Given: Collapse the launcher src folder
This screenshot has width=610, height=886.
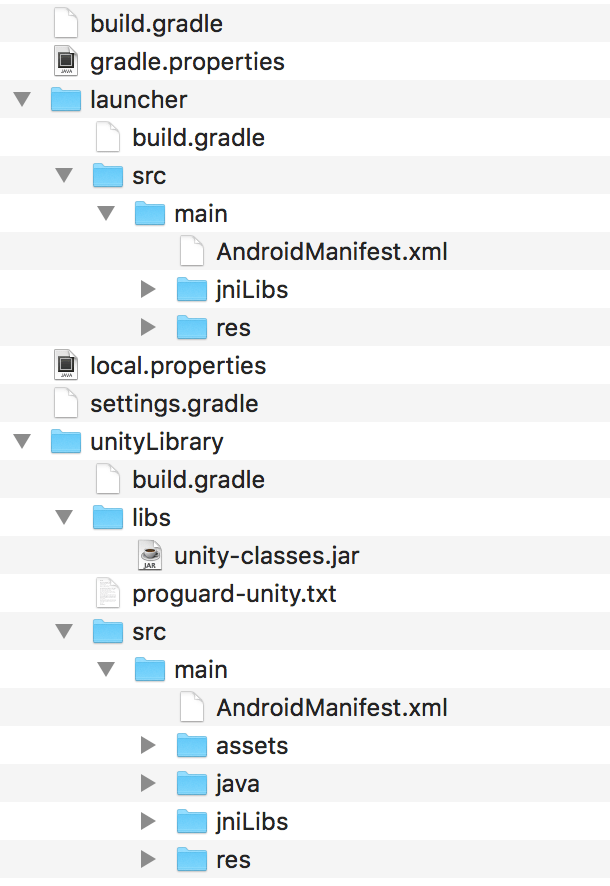Looking at the screenshot, I should pos(64,175).
